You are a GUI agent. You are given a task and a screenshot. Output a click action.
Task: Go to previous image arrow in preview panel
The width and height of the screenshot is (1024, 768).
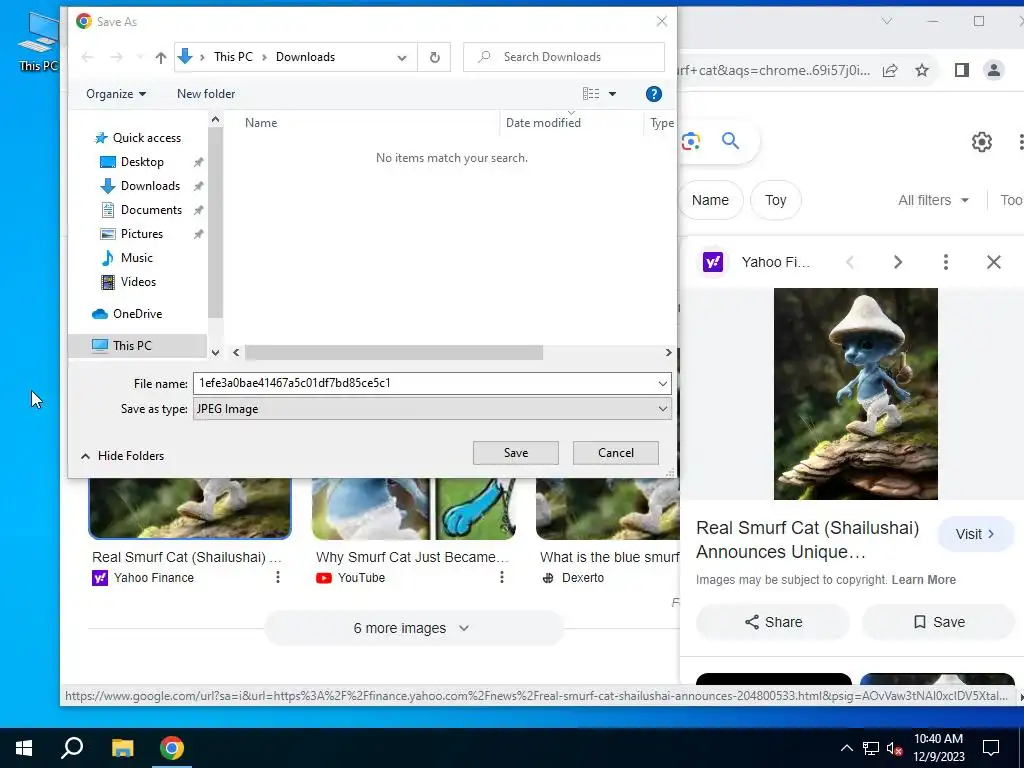click(x=850, y=263)
